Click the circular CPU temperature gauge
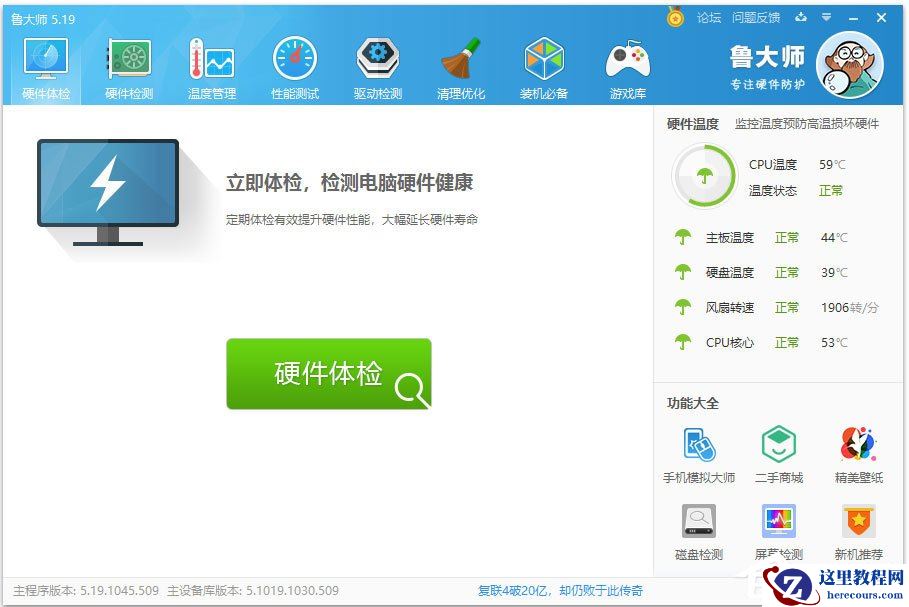The width and height of the screenshot is (909, 607). pos(707,177)
